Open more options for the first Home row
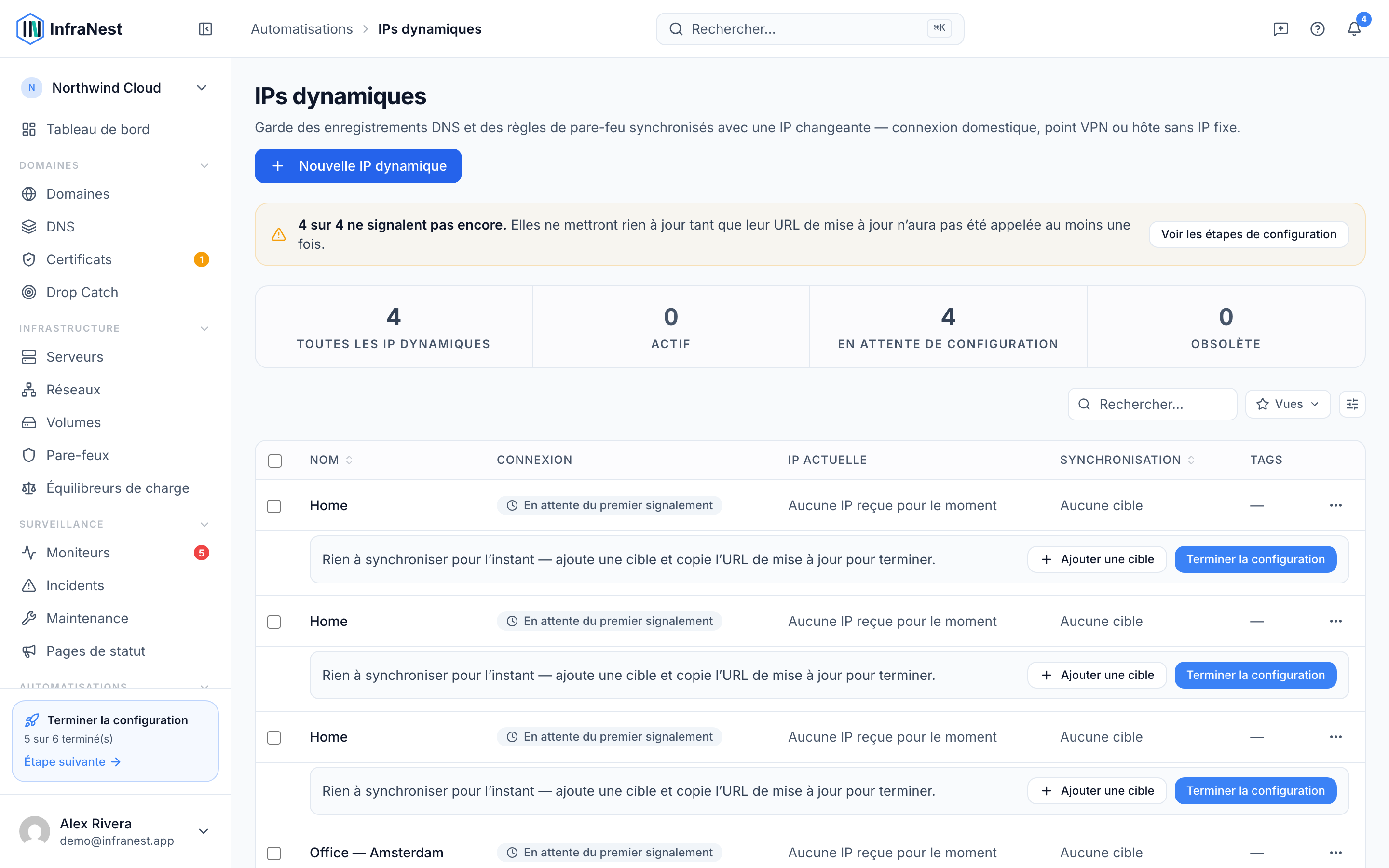The height and width of the screenshot is (868, 1389). point(1335,505)
